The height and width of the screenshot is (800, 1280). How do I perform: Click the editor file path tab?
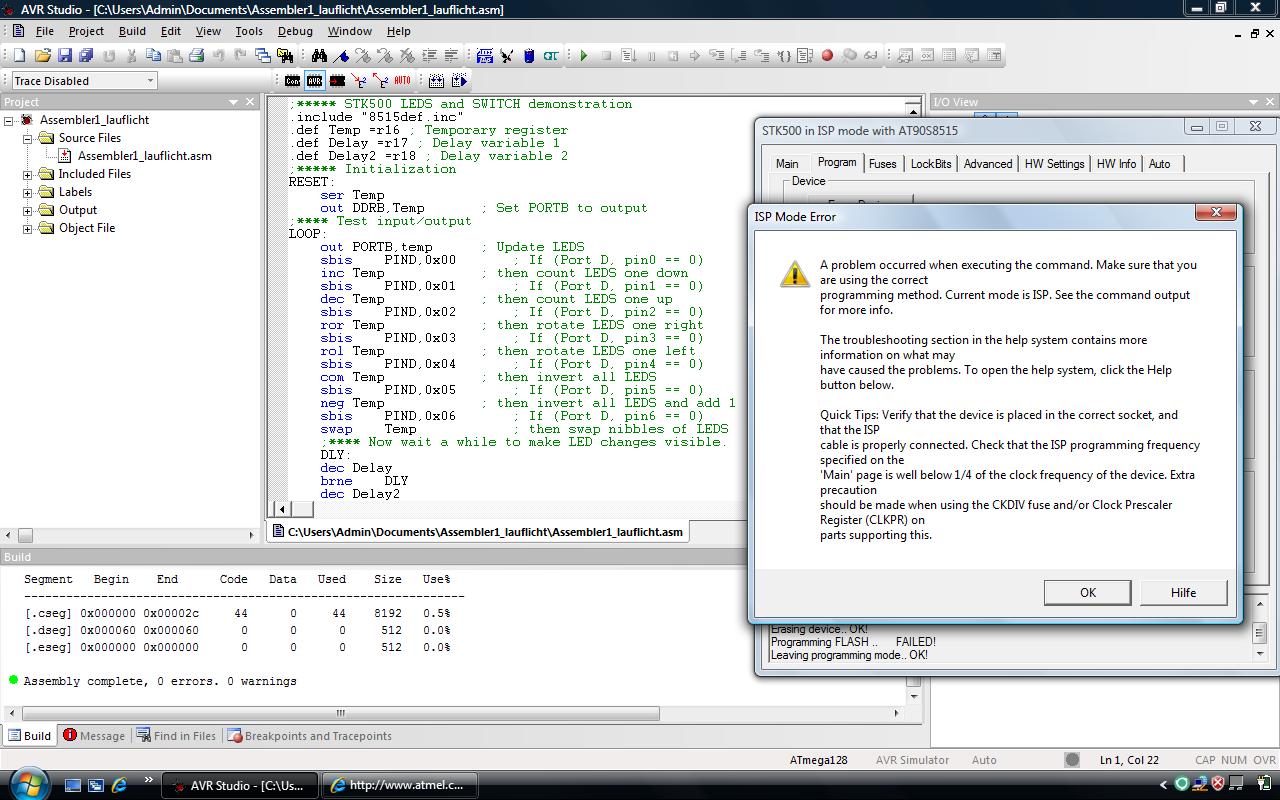pos(479,532)
